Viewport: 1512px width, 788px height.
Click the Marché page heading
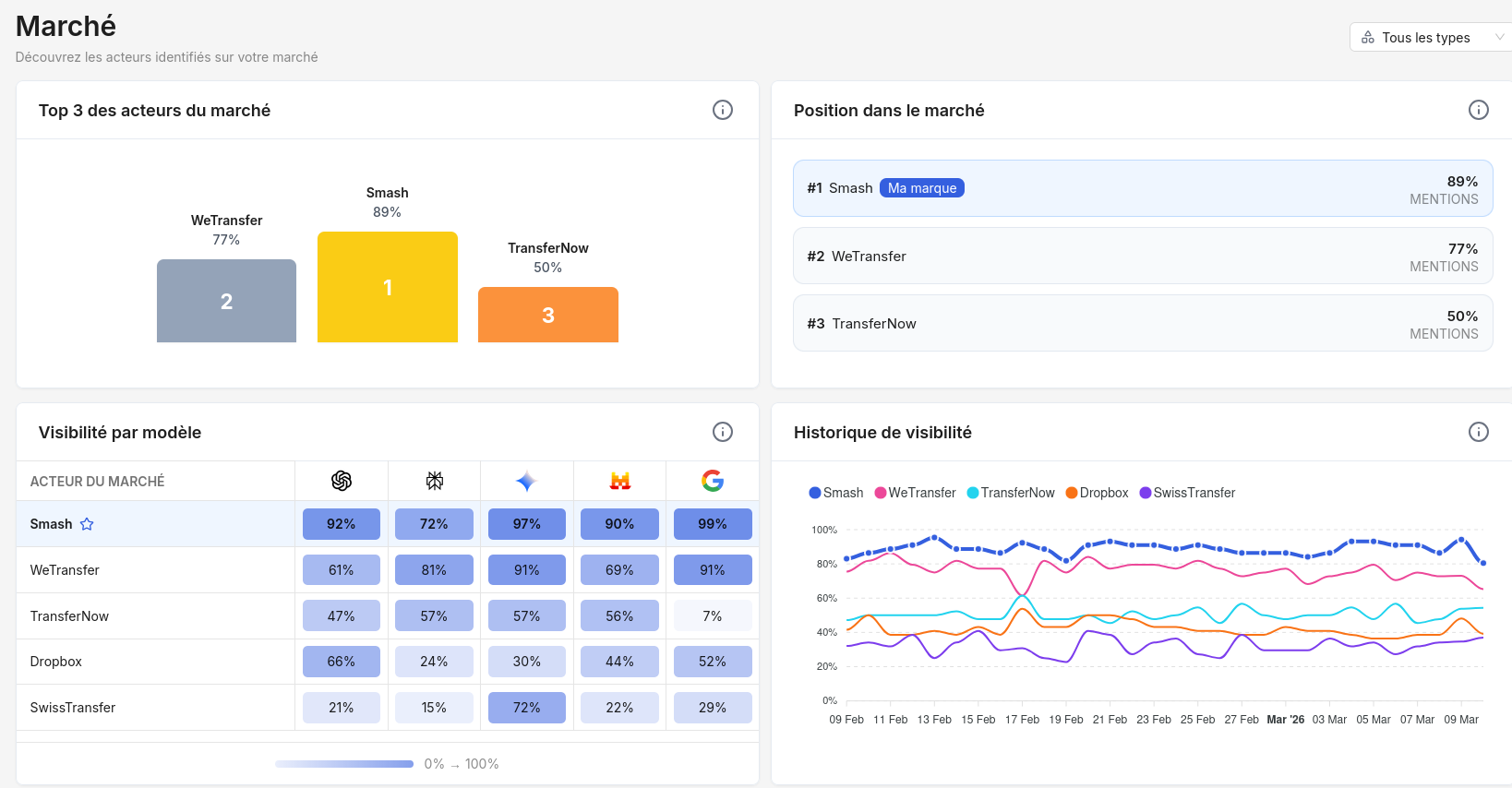tap(66, 26)
